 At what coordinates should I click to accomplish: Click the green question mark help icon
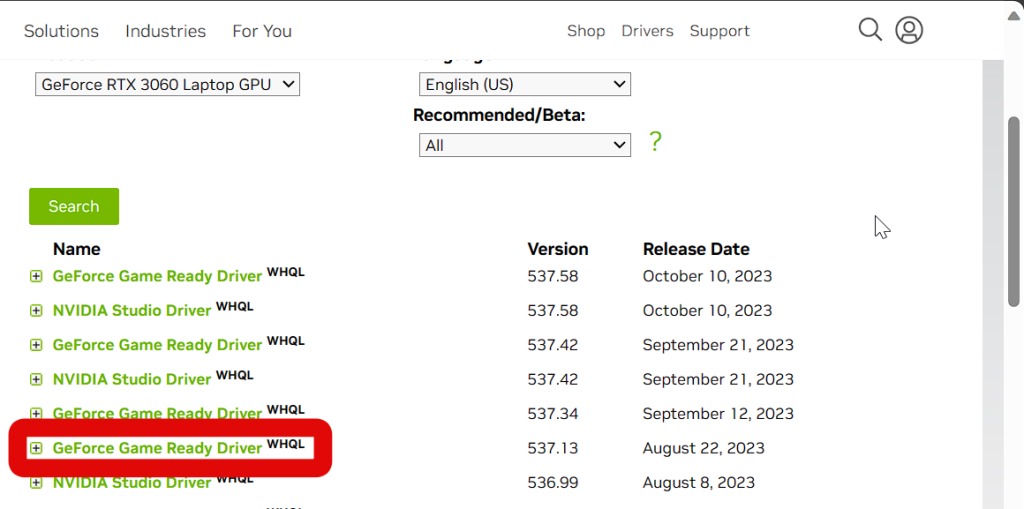pyautogui.click(x=655, y=142)
